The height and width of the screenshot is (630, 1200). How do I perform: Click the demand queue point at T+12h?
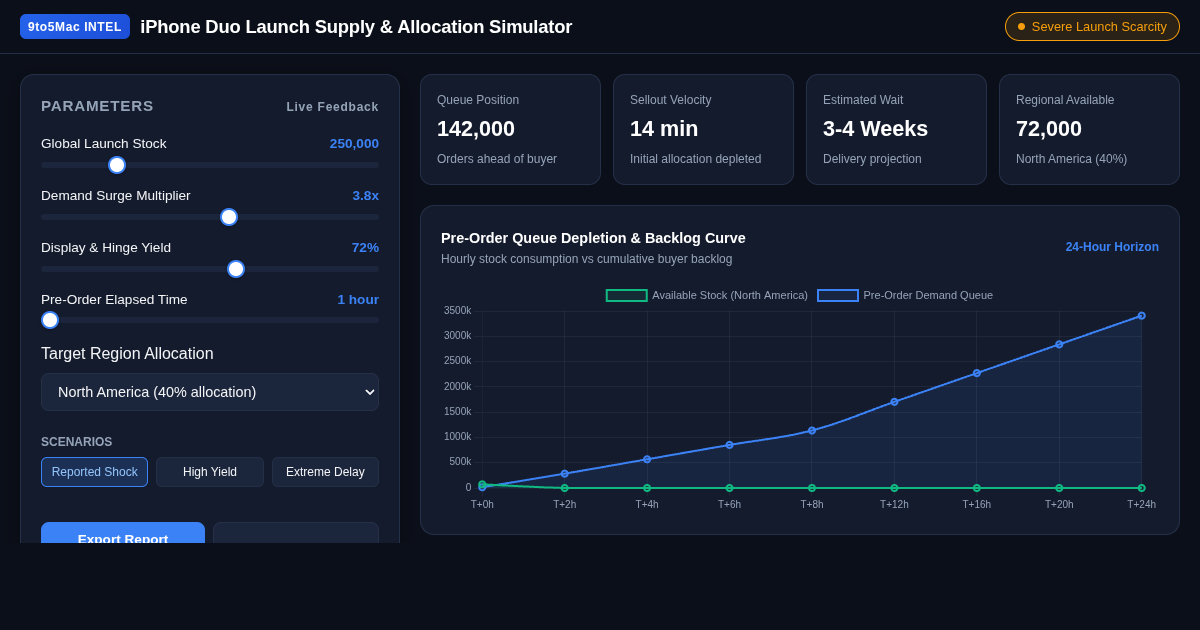click(894, 402)
